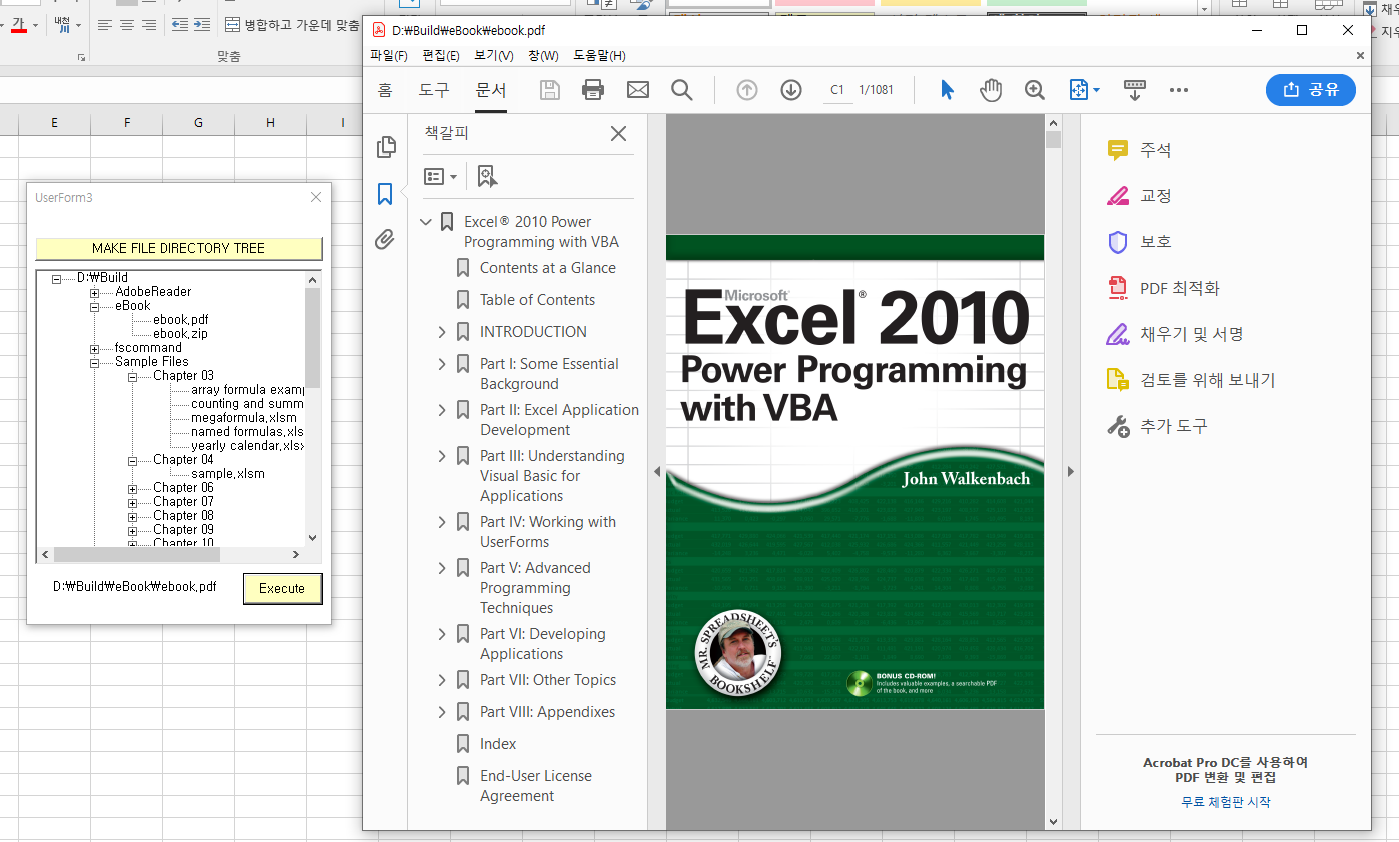Expand Part I: Some Essential Background bookmark
Screen dimensions: 1399x842
point(442,364)
